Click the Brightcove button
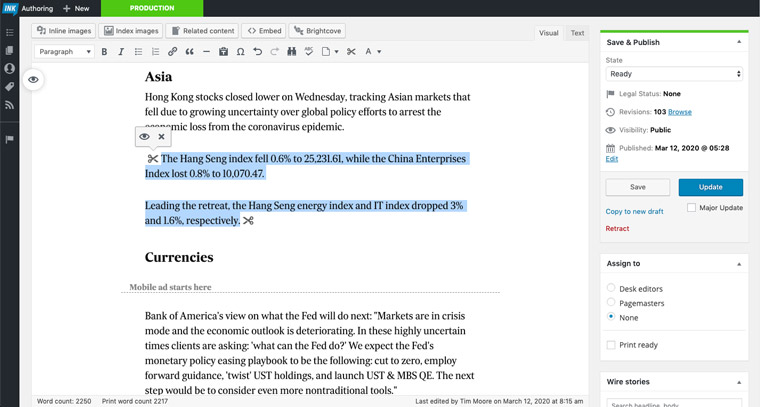The width and height of the screenshot is (760, 407). click(x=317, y=31)
